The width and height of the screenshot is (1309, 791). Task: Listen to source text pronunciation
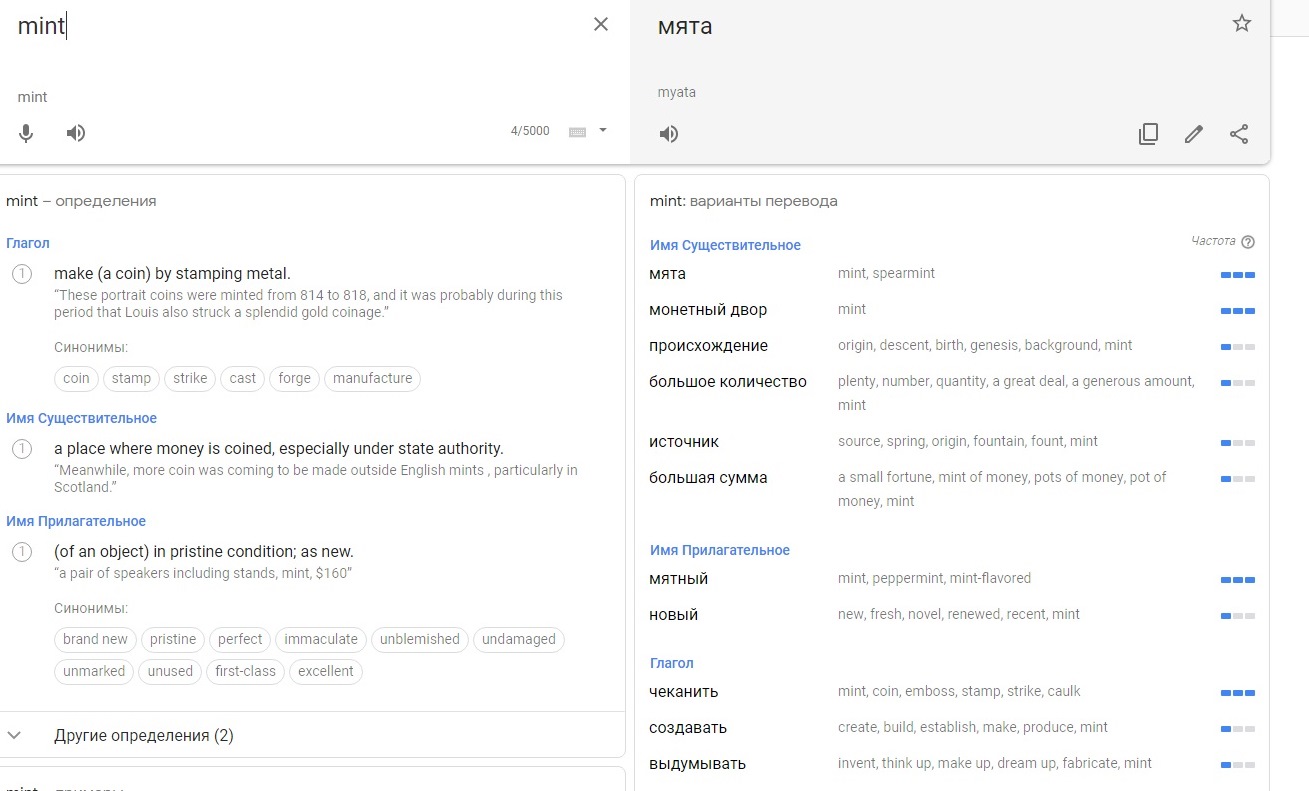click(76, 133)
